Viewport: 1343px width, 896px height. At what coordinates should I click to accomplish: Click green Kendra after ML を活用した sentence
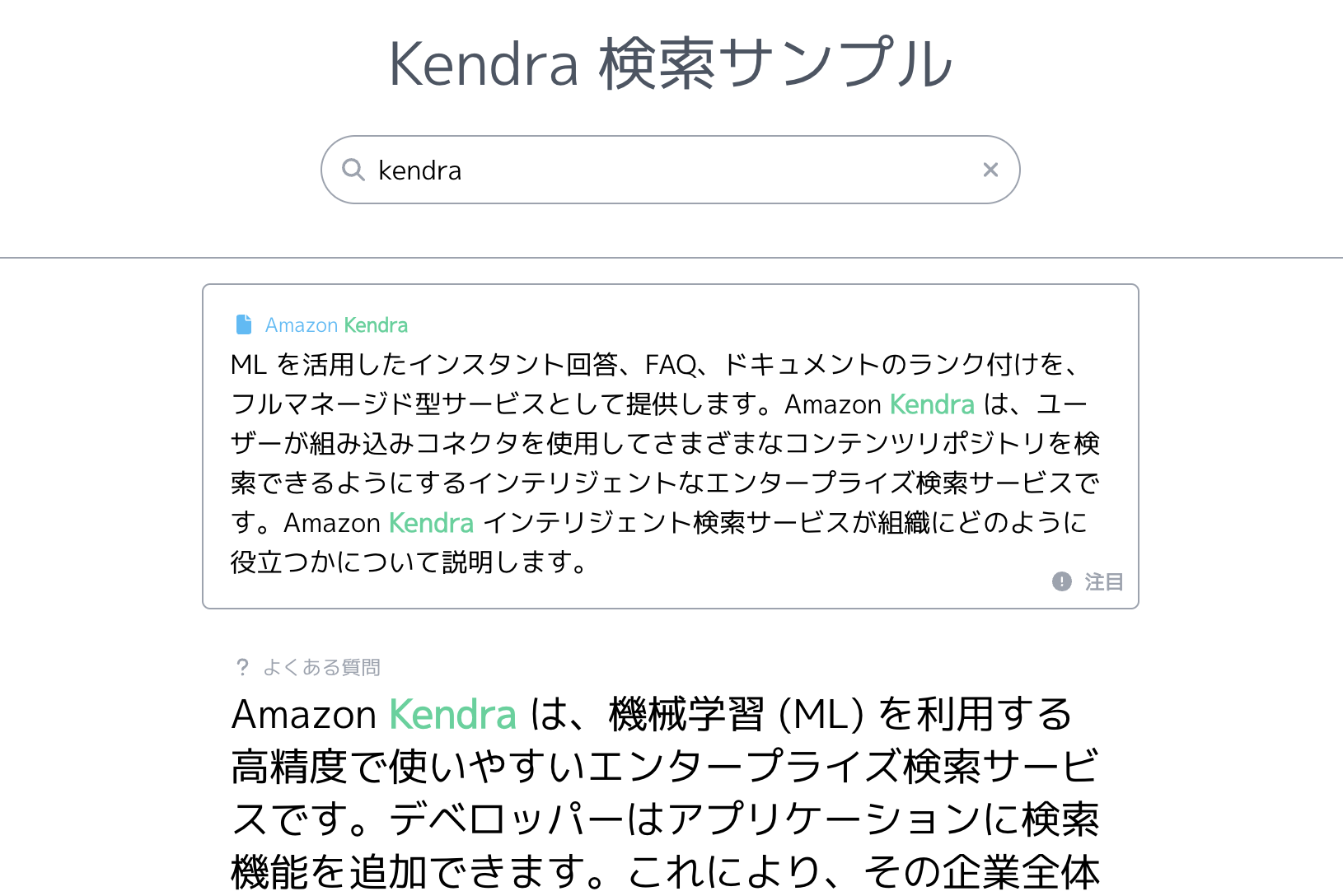click(x=932, y=404)
